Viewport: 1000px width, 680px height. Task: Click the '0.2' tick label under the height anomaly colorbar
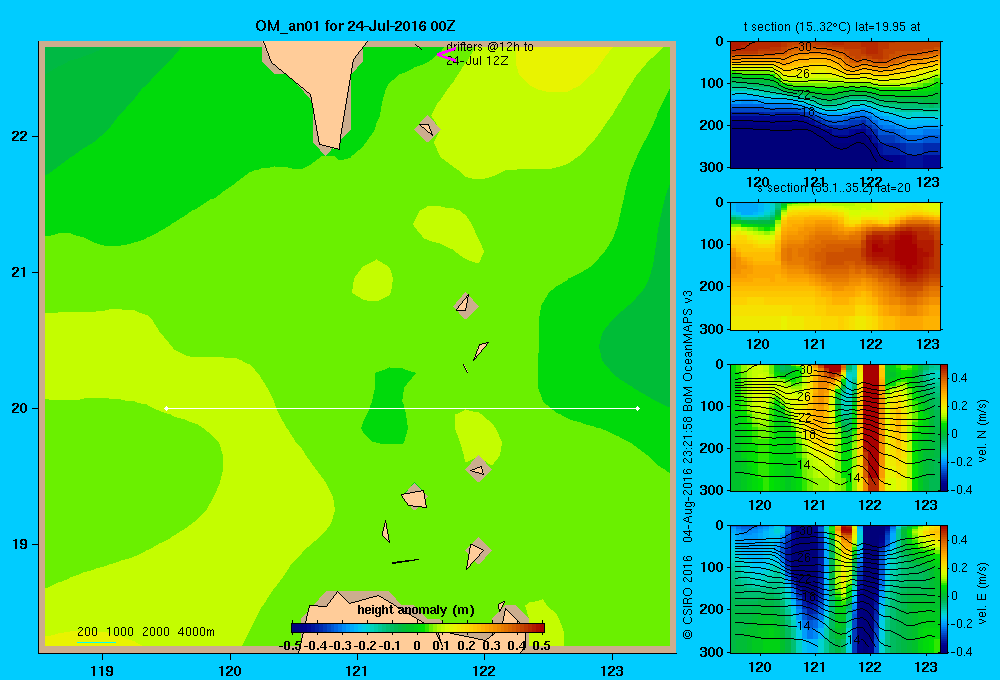point(466,646)
